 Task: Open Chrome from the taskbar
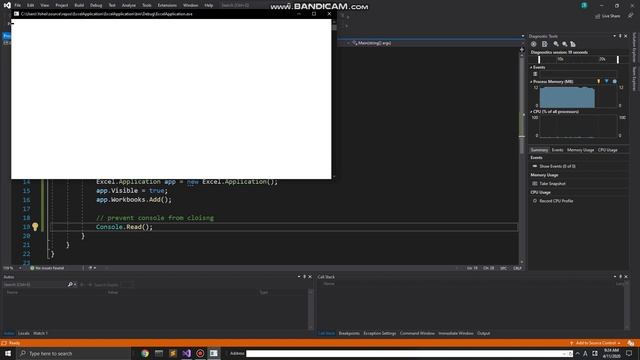pyautogui.click(x=145, y=353)
